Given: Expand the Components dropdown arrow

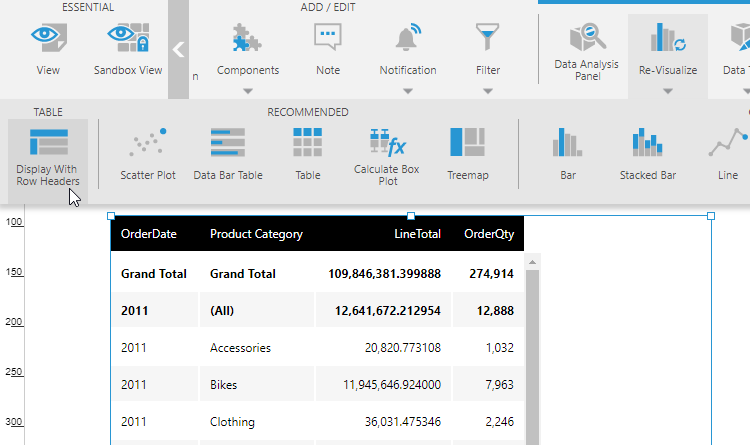Looking at the screenshot, I should (248, 91).
